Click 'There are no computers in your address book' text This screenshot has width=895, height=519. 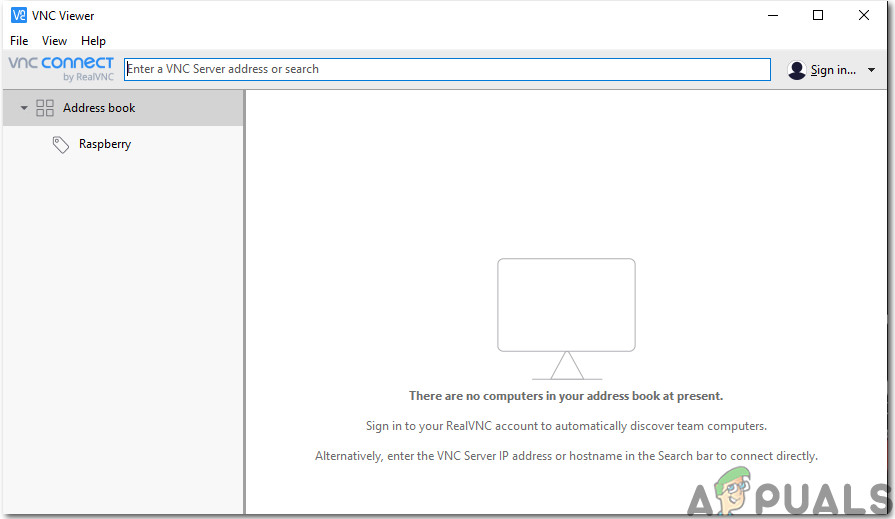click(566, 396)
